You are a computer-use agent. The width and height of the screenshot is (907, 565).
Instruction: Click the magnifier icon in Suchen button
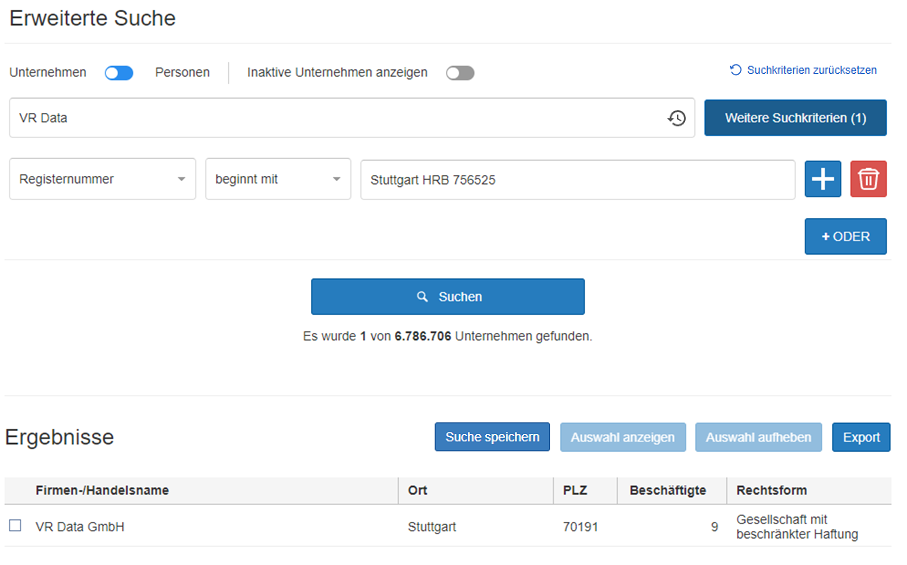(422, 297)
